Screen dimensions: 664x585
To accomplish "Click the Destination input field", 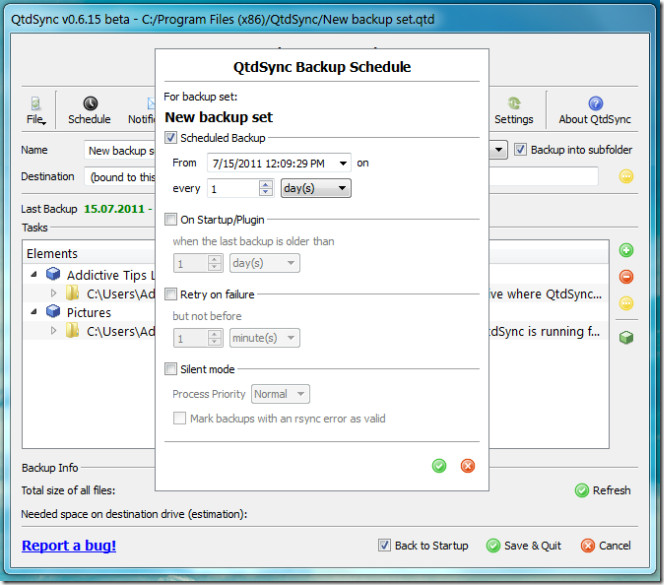I will click(120, 176).
